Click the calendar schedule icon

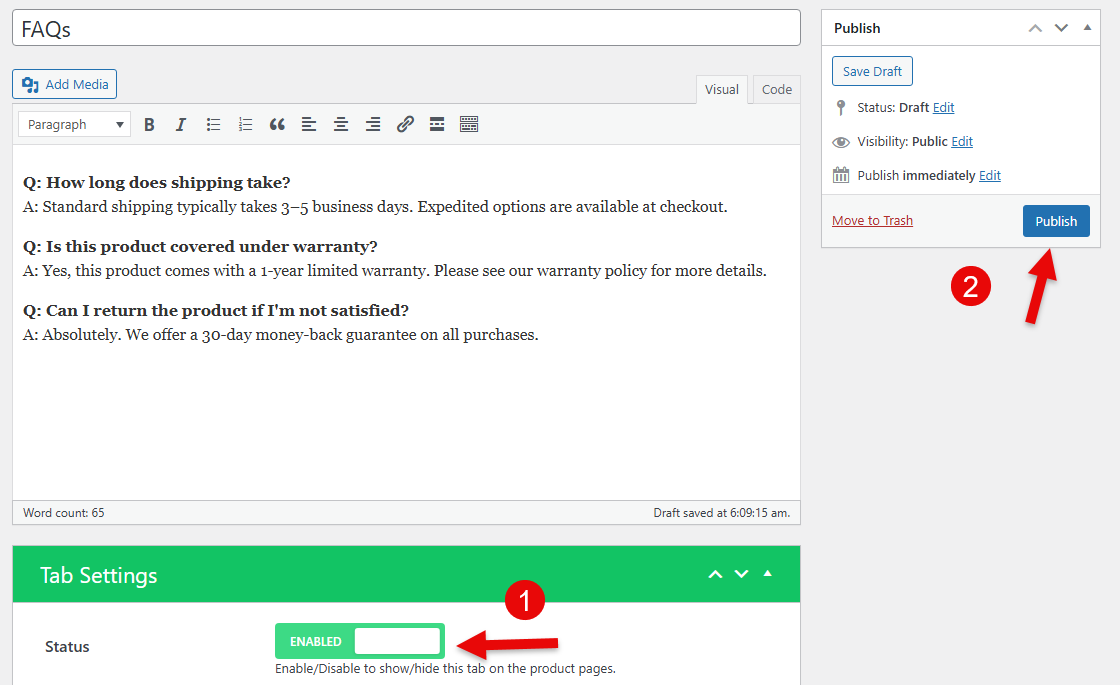point(841,175)
